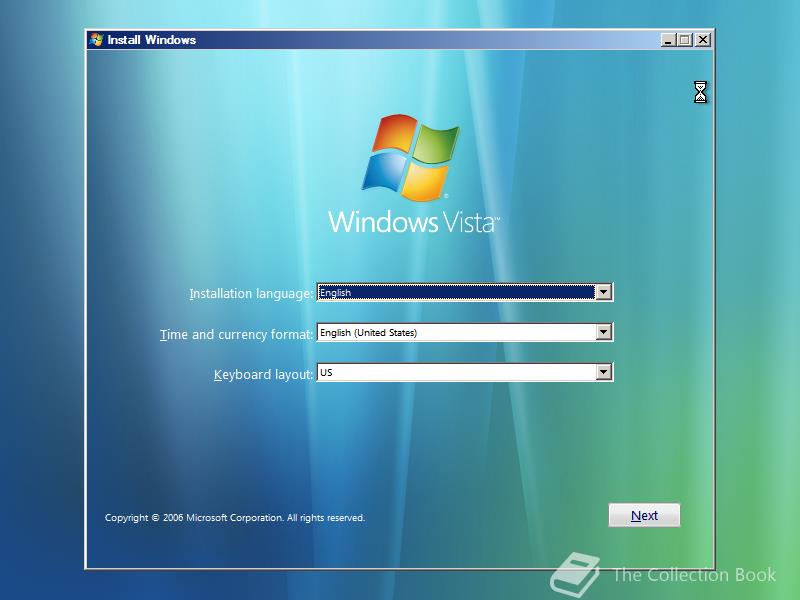Click the Windows Vista wordmark text
The width and height of the screenshot is (800, 600).
(x=414, y=222)
